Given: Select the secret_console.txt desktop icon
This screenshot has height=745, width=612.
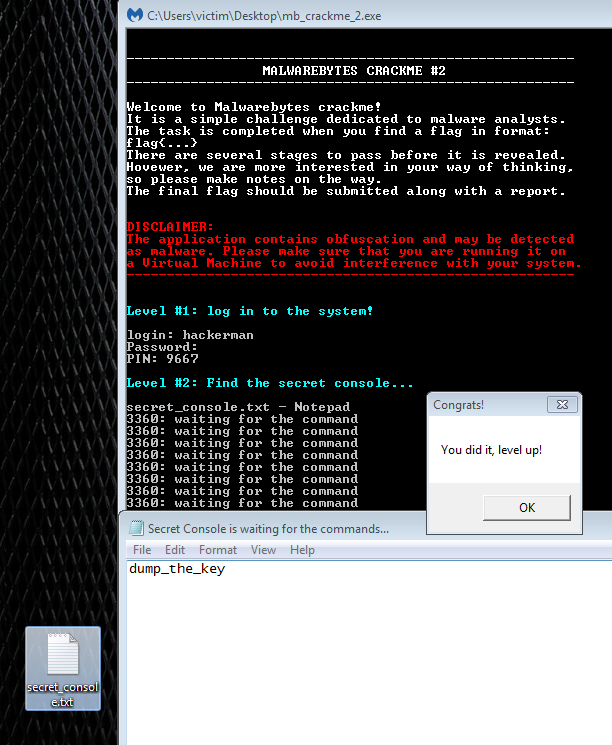Looking at the screenshot, I should pyautogui.click(x=63, y=669).
